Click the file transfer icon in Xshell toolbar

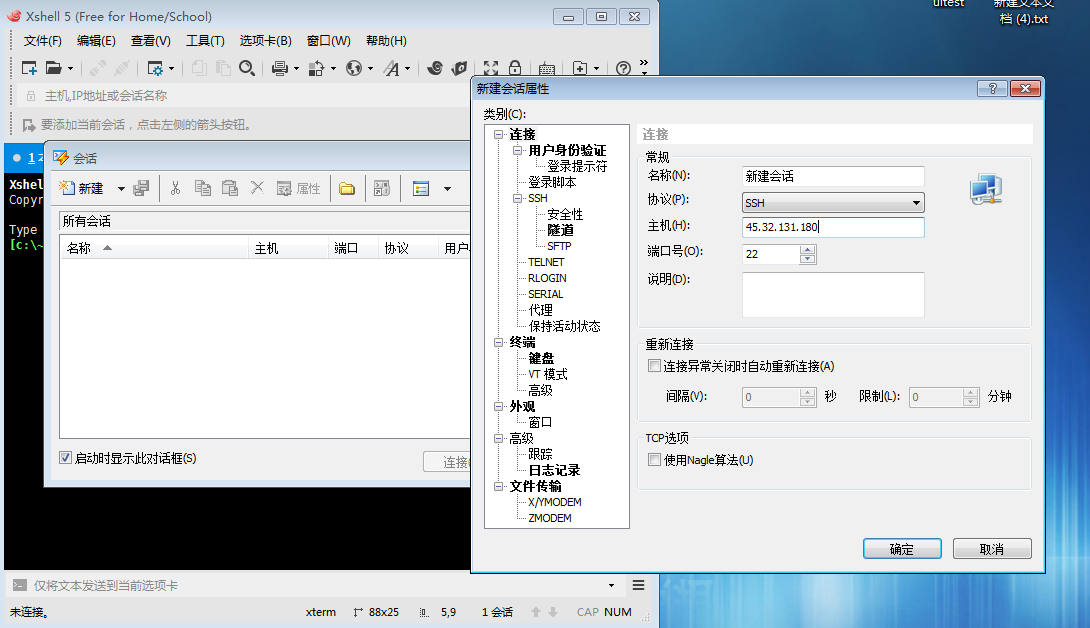[x=316, y=68]
